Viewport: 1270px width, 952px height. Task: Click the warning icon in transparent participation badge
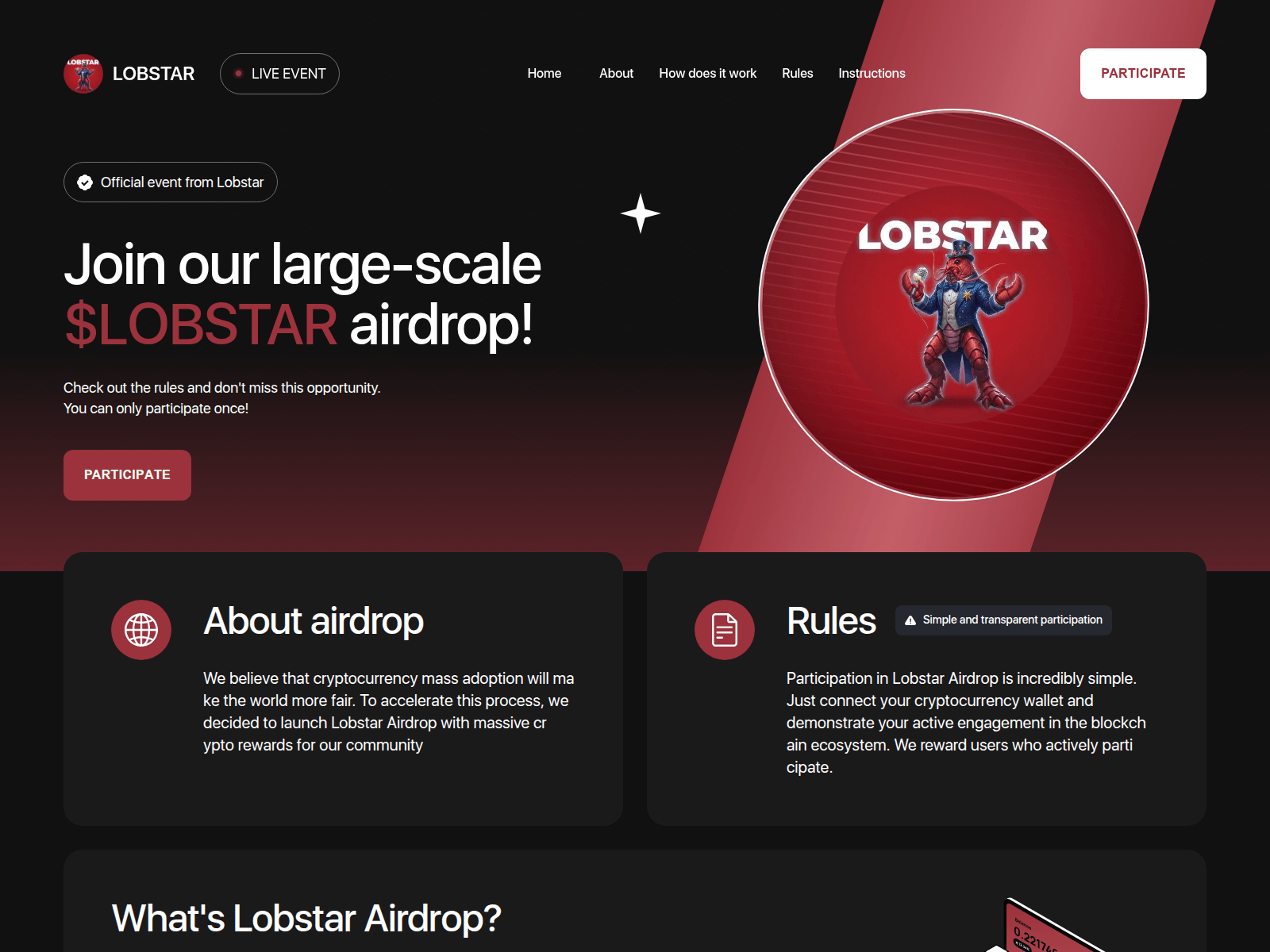pos(910,620)
